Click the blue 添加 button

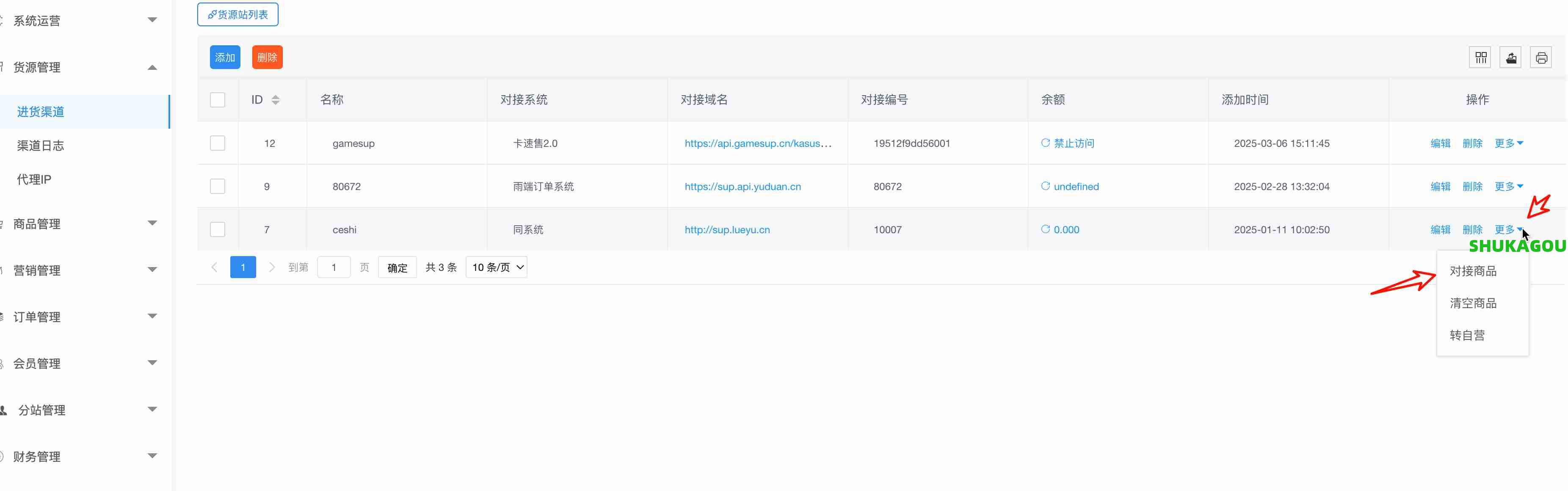(x=225, y=57)
